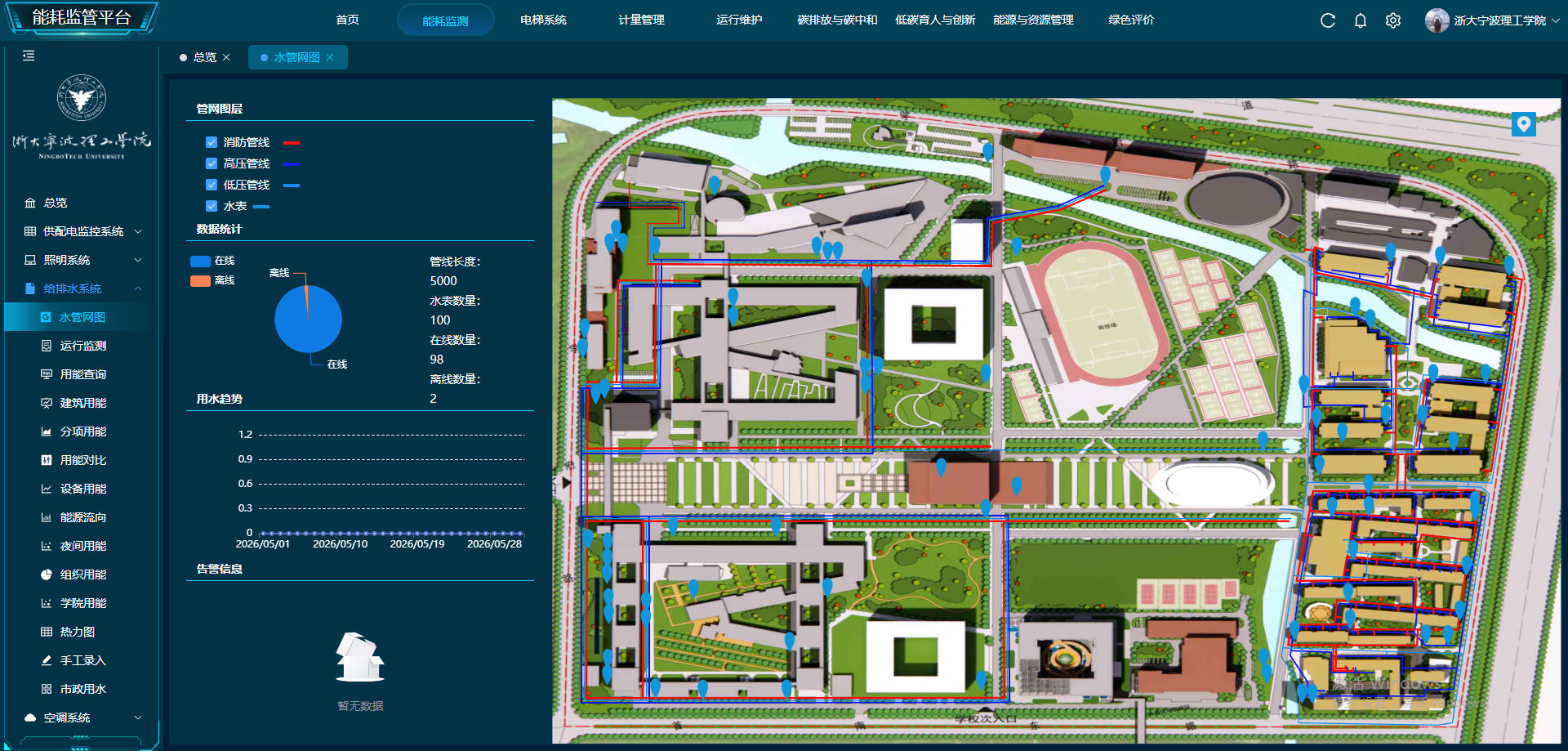Click the blue 在线 pie chart slice
Screen dimensions: 1568x751
(x=308, y=320)
